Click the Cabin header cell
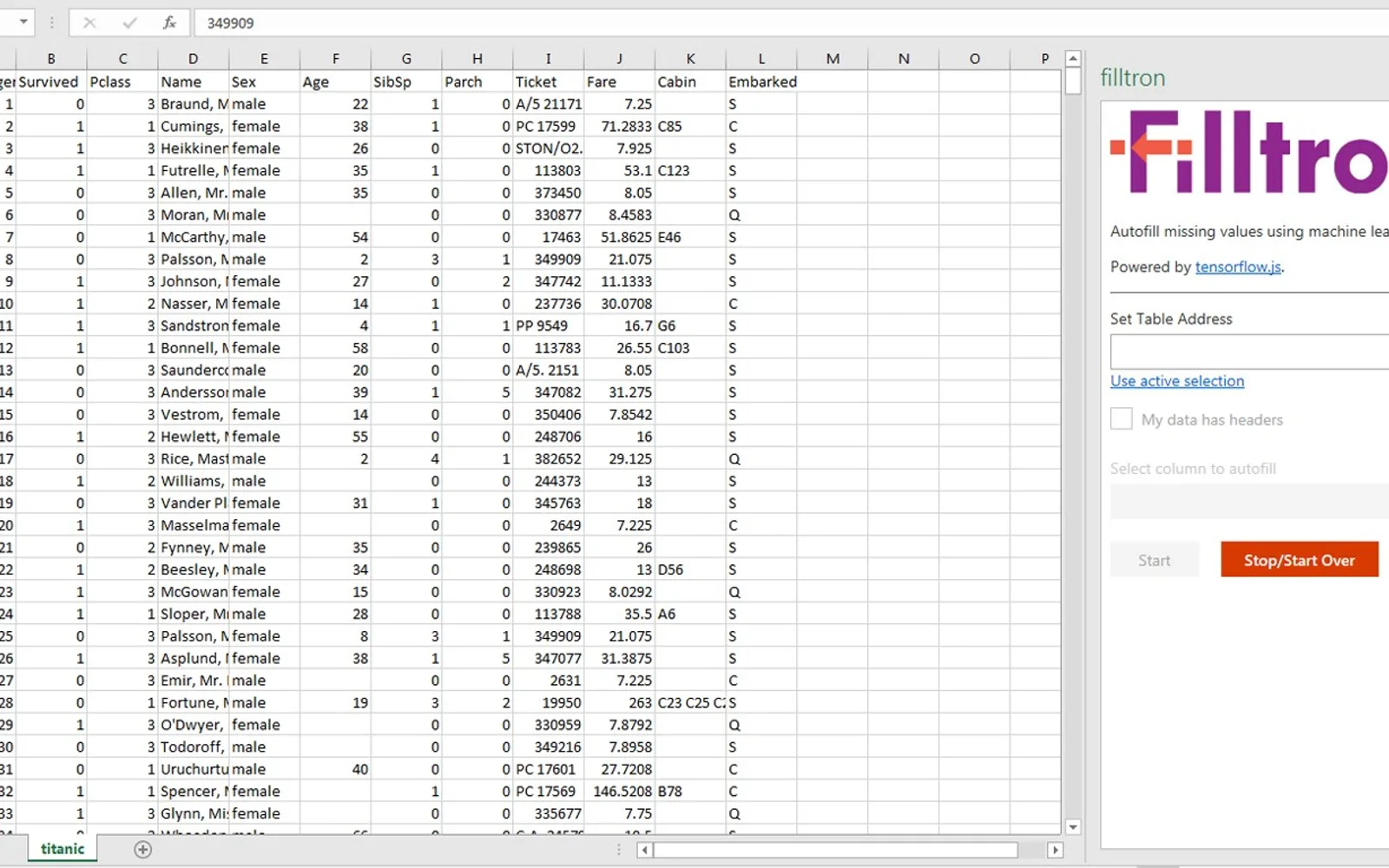 [691, 82]
